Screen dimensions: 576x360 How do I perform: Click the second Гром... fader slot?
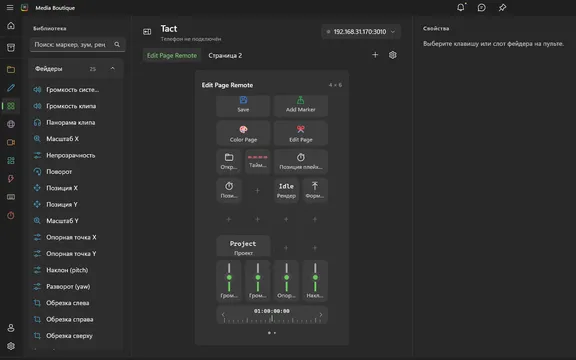[258, 281]
